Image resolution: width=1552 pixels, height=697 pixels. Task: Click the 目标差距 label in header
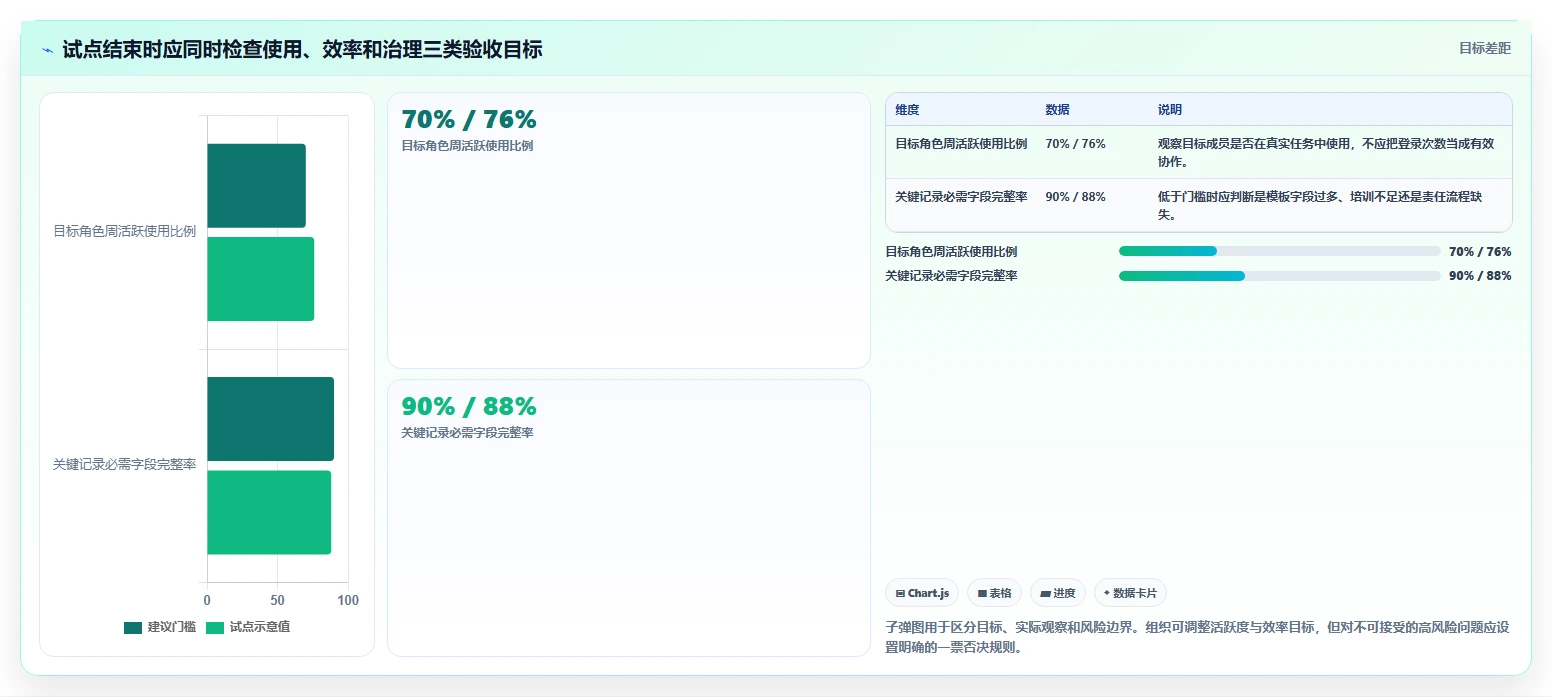point(1484,48)
